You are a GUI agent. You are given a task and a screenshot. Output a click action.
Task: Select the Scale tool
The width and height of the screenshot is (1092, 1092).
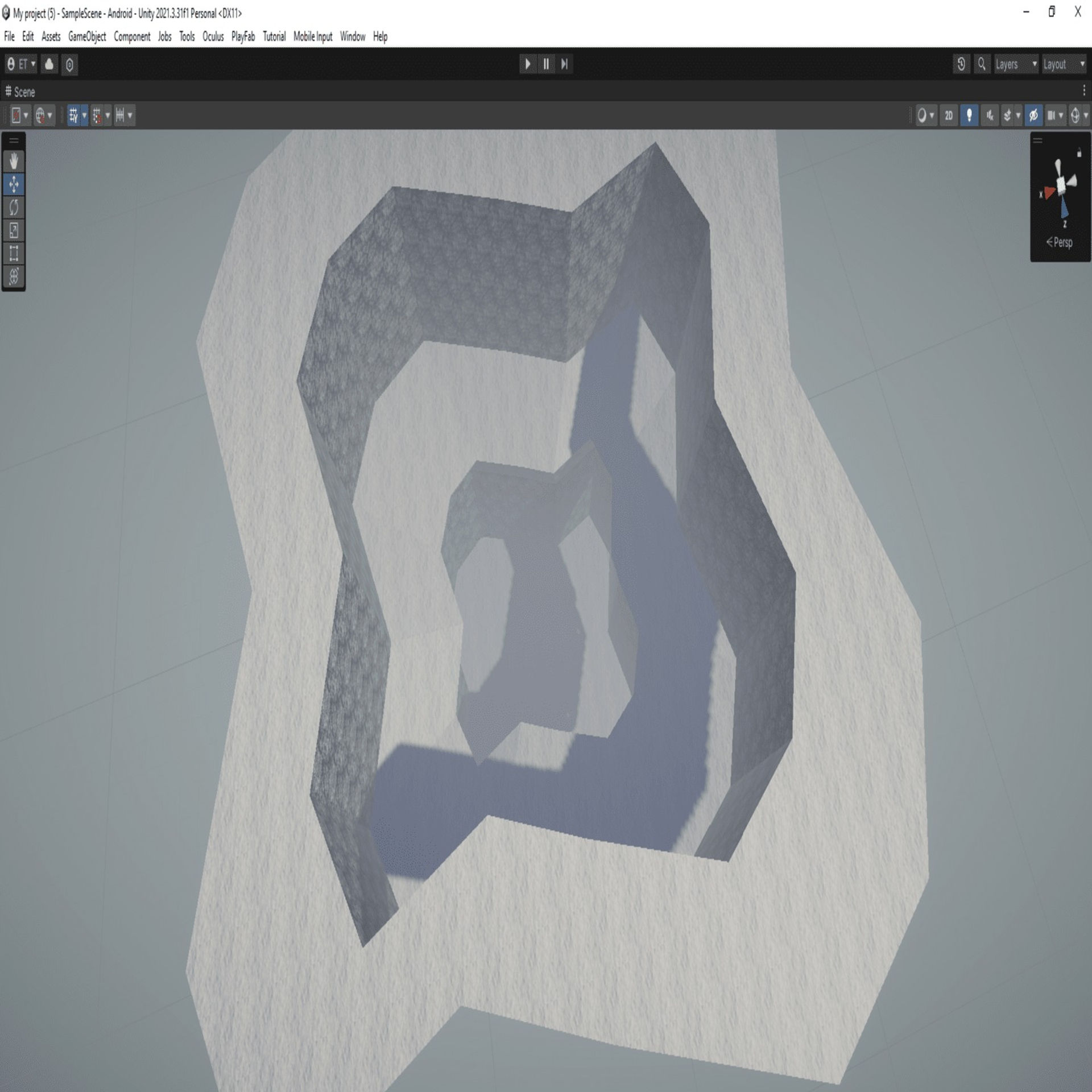coord(14,230)
